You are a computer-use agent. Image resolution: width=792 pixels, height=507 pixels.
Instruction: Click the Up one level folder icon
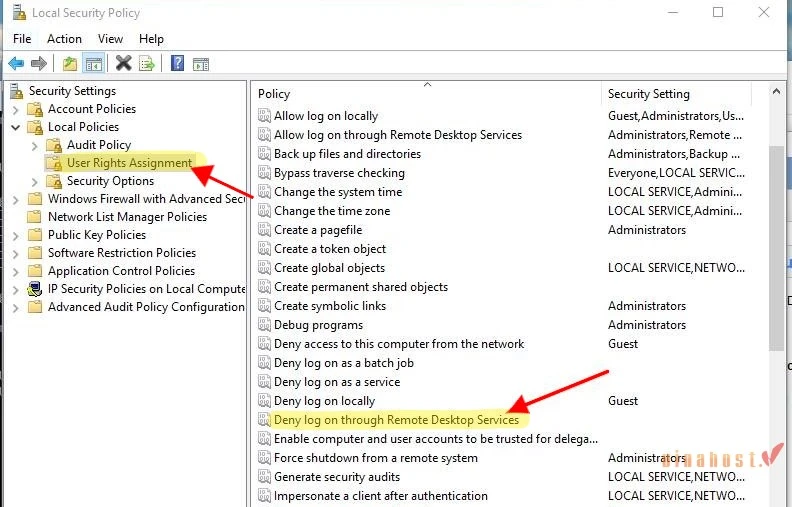coord(70,64)
